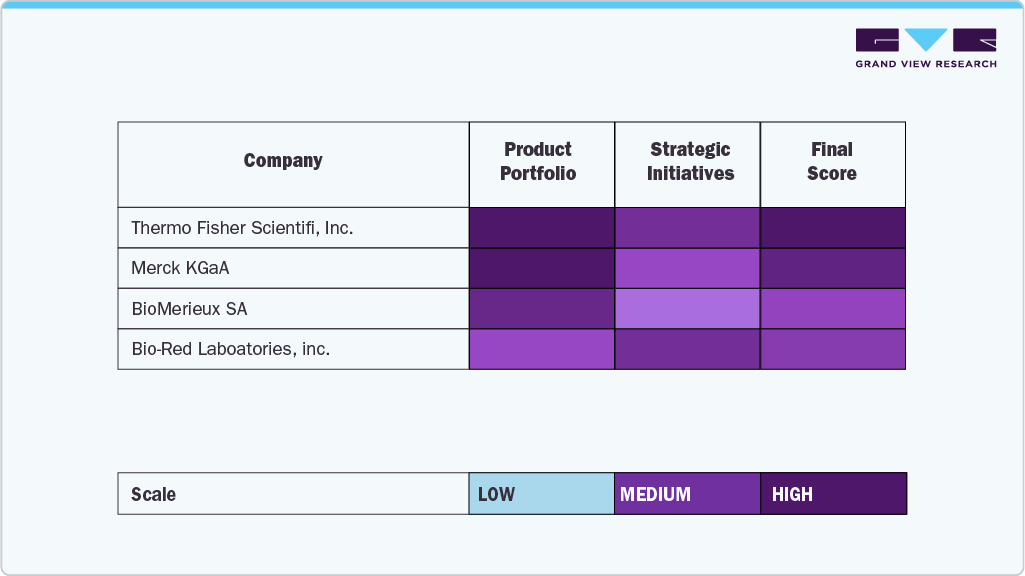Click the Final Score column header
This screenshot has height=576, width=1025.
[x=832, y=161]
